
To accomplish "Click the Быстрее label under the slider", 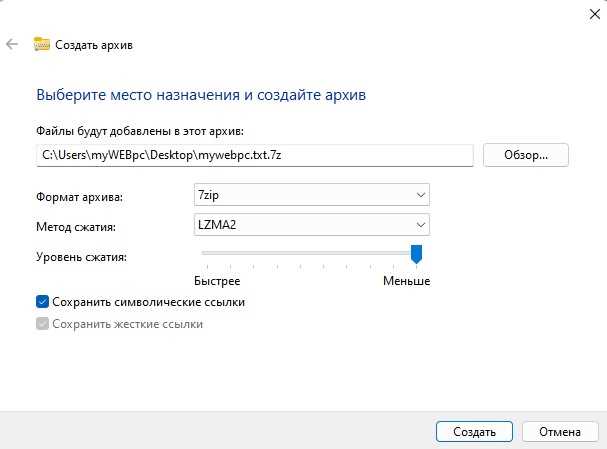I will click(x=217, y=281).
